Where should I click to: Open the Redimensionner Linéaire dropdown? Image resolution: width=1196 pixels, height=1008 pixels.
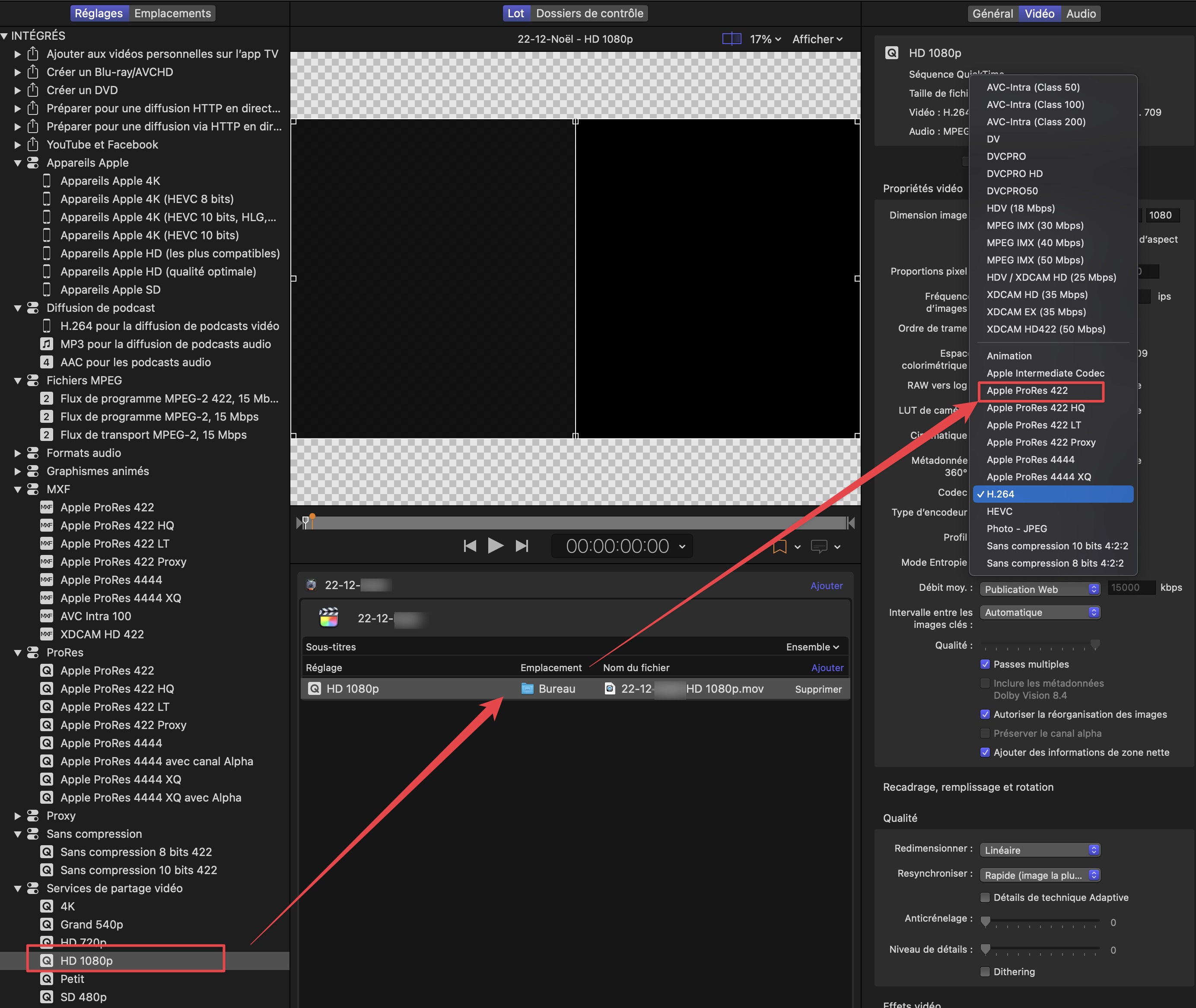(1039, 850)
